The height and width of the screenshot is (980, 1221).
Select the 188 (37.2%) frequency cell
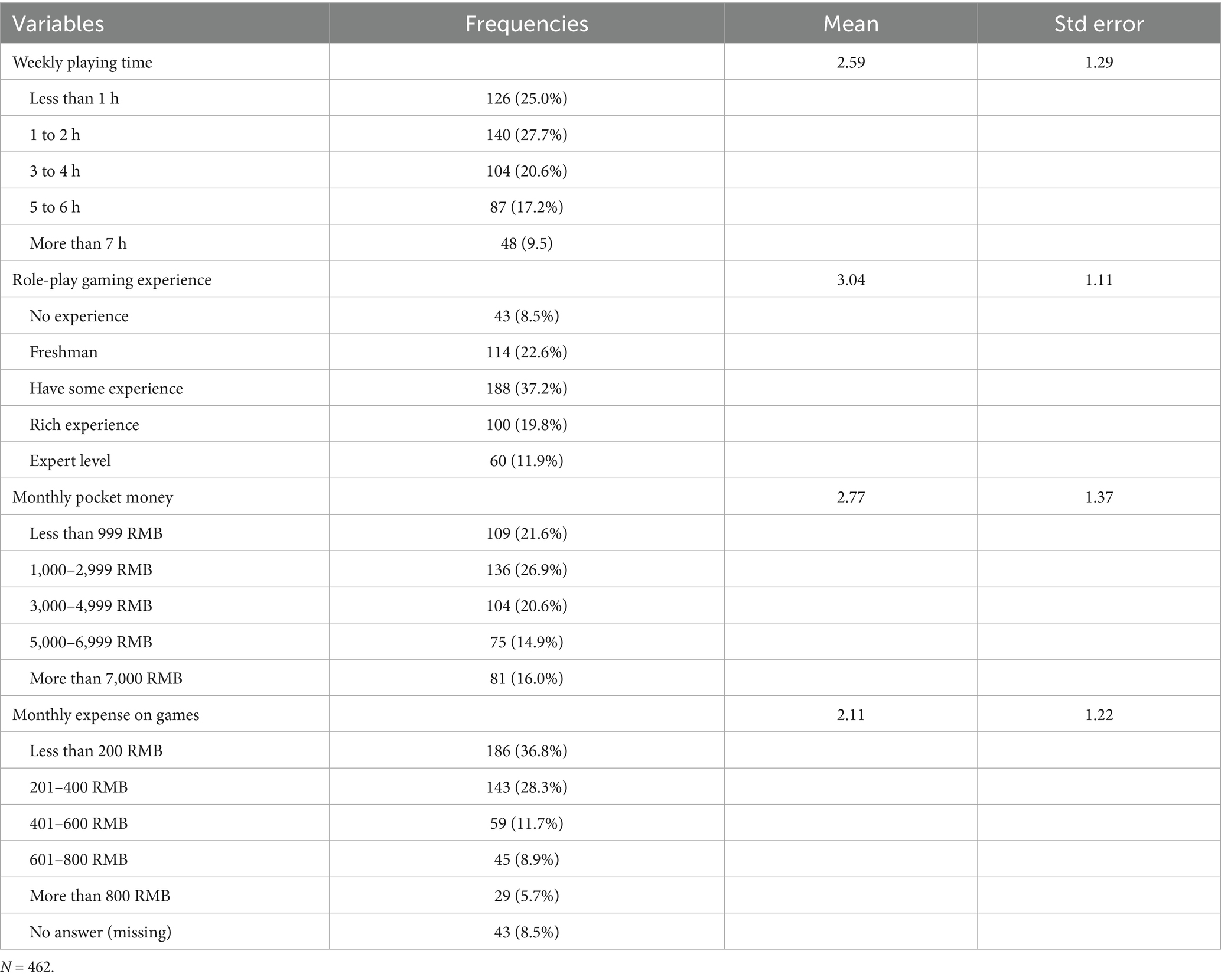coord(526,388)
